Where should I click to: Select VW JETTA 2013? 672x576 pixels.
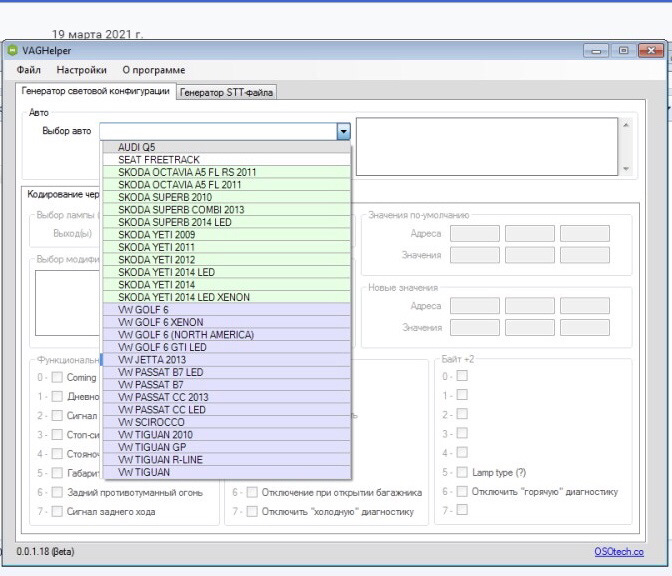coord(227,360)
